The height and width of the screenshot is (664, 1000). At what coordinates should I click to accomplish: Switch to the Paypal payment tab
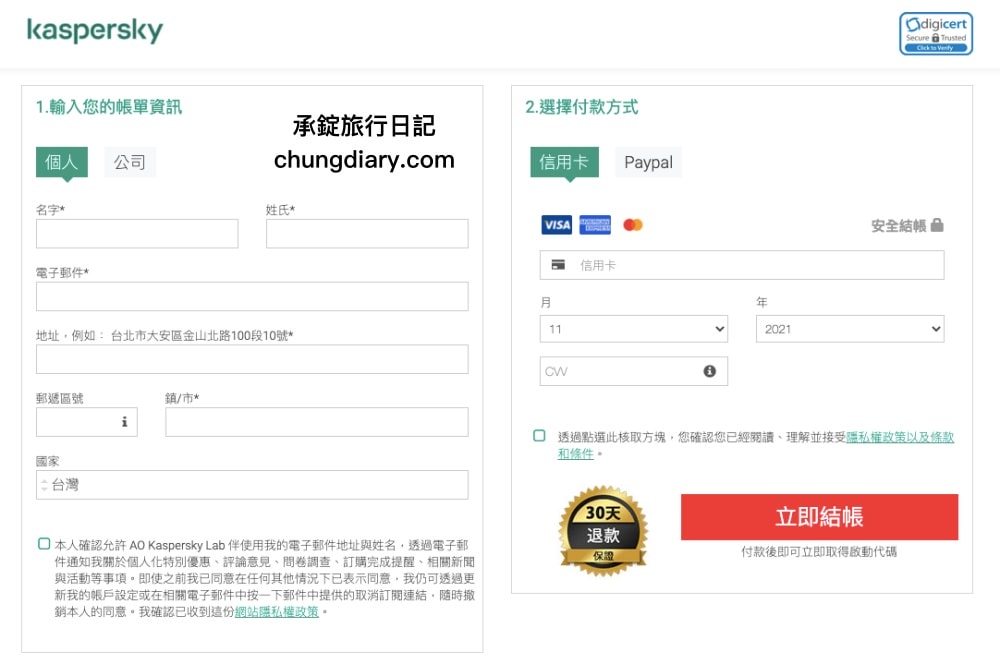coord(647,162)
